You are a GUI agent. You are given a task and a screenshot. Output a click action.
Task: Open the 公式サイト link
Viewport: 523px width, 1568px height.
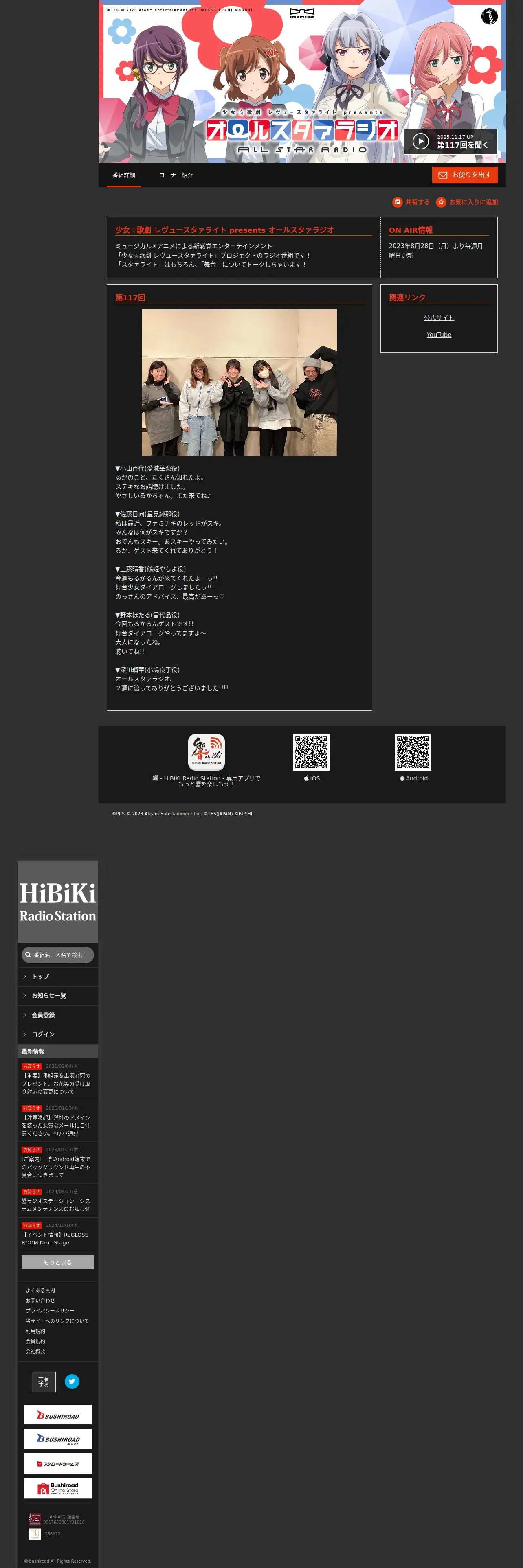439,318
